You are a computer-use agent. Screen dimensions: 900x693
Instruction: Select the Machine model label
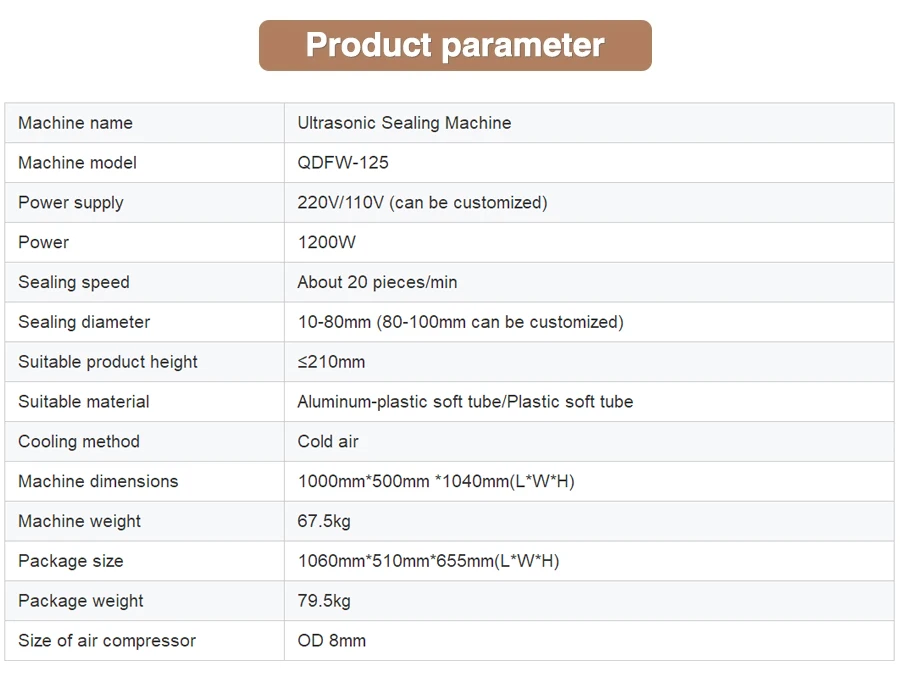pos(77,163)
